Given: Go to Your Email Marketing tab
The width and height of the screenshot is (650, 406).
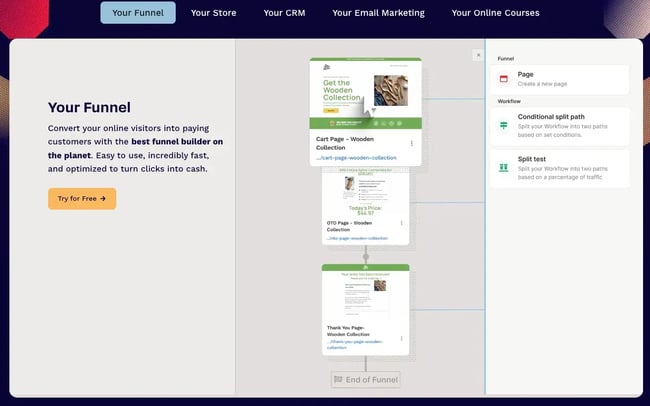Looking at the screenshot, I should point(378,13).
